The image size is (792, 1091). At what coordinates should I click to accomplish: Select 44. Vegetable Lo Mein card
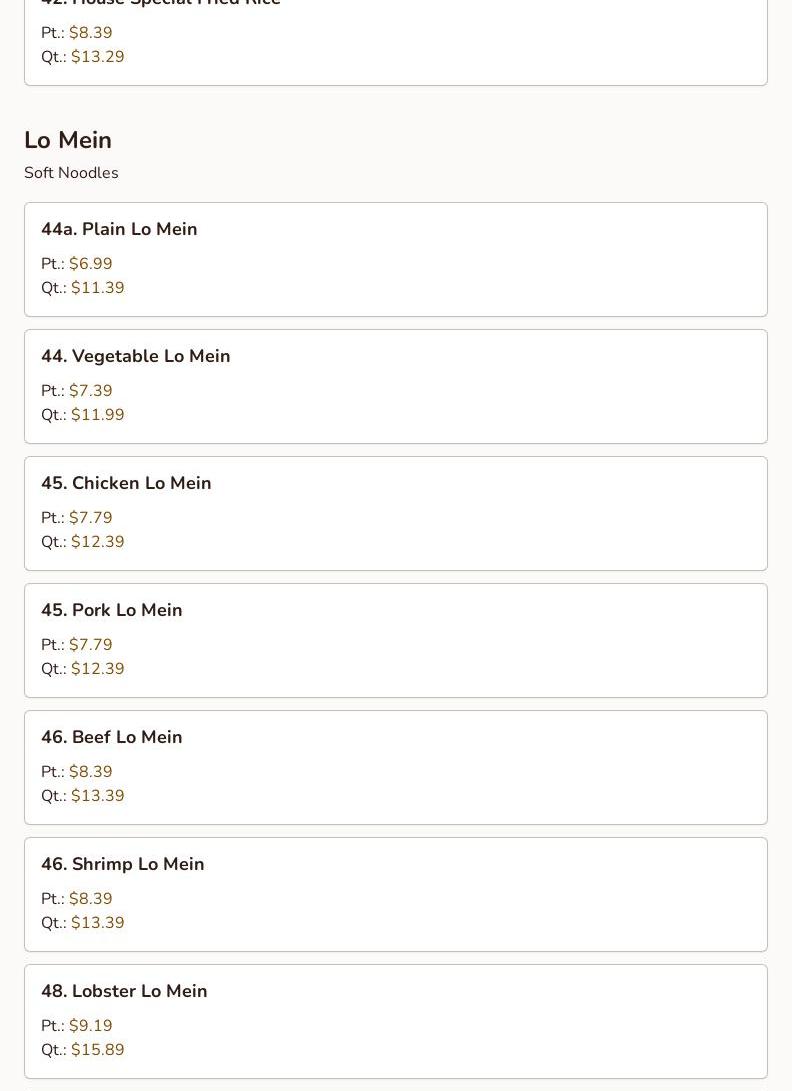[x=395, y=386]
